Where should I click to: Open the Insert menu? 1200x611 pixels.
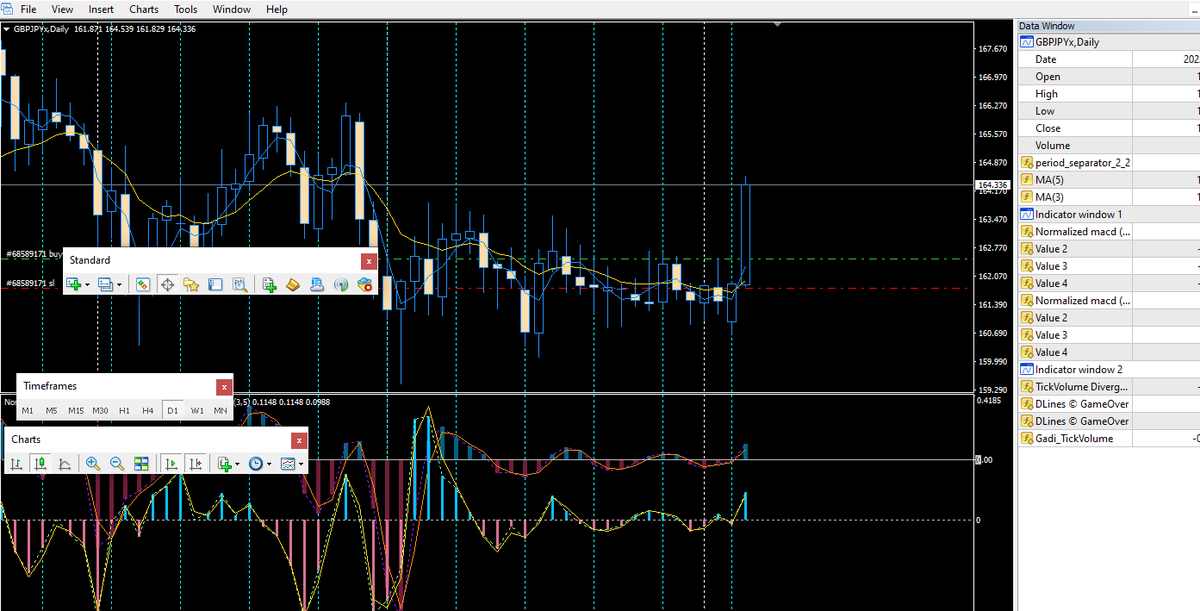[101, 9]
